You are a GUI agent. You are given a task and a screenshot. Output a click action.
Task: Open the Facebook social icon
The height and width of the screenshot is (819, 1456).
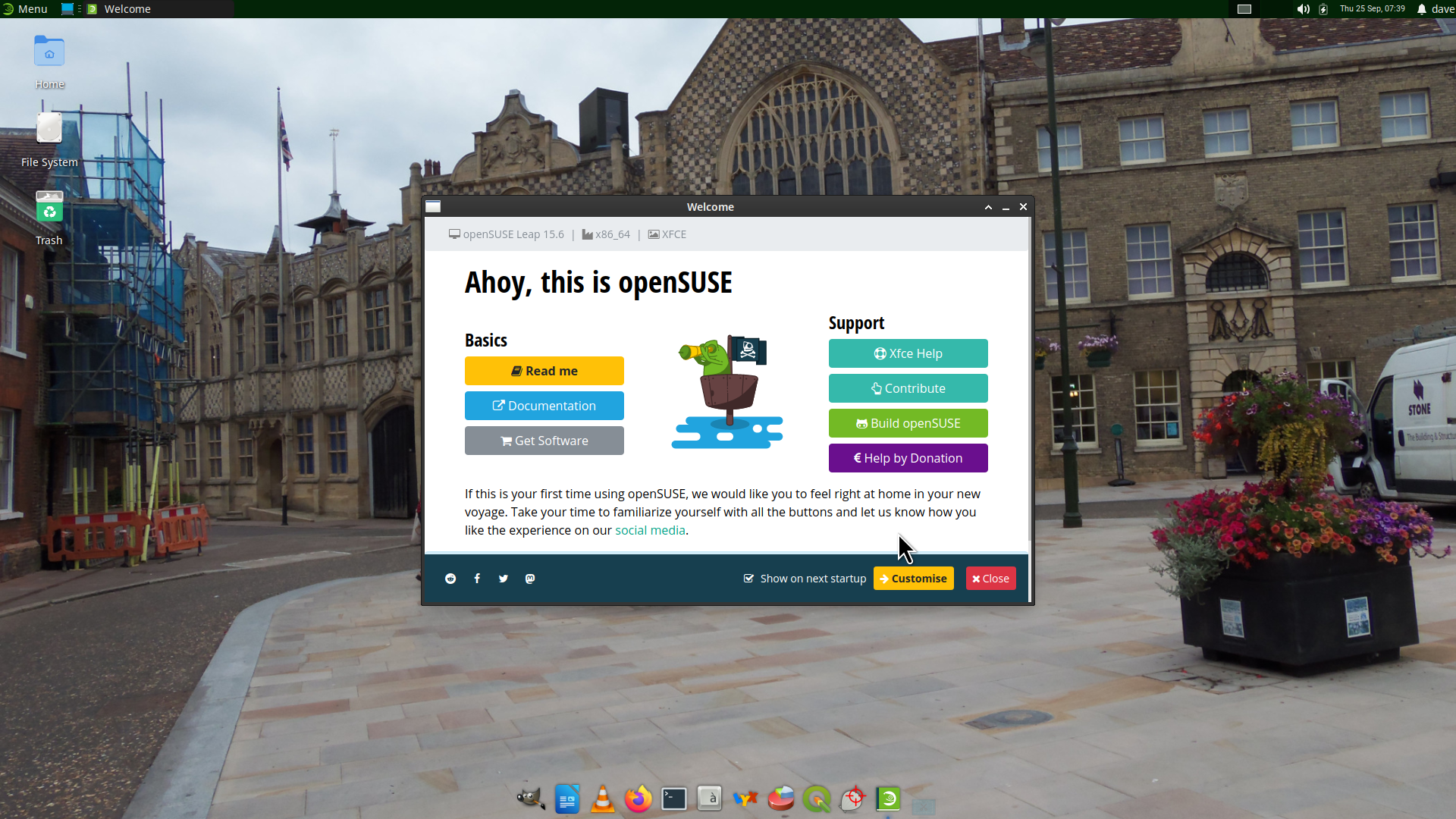coord(477,579)
